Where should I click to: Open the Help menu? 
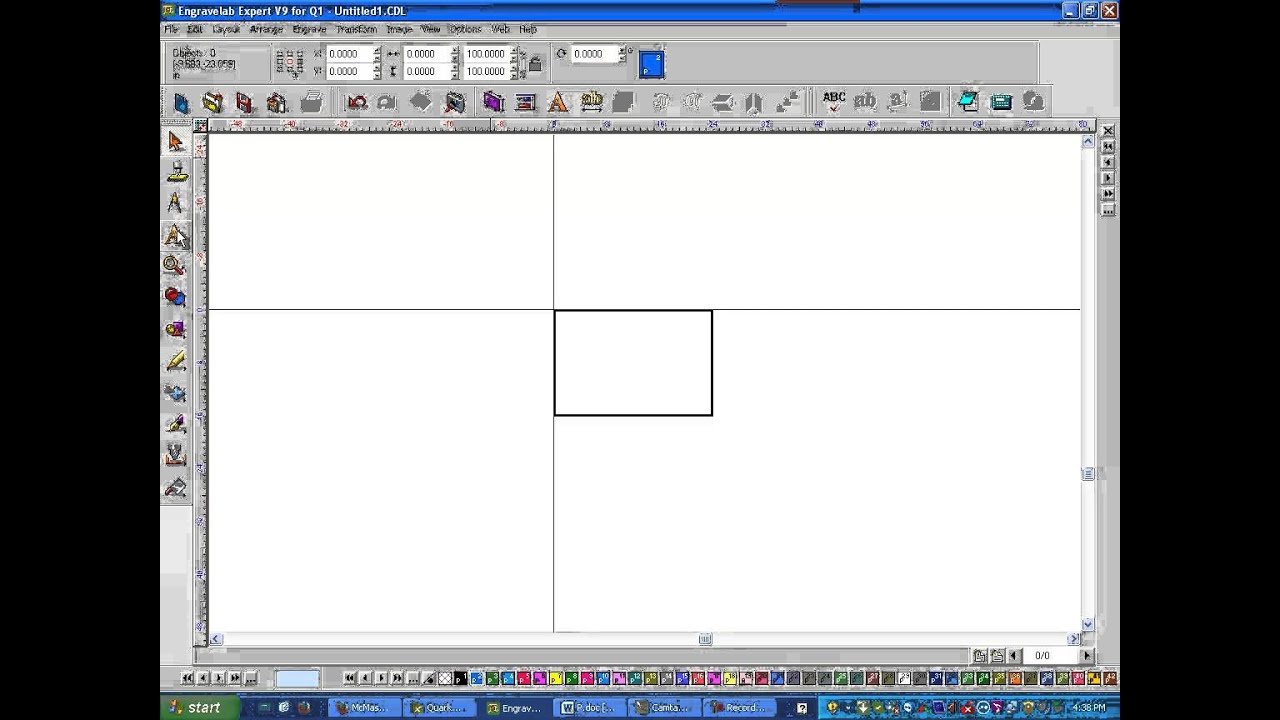[528, 29]
